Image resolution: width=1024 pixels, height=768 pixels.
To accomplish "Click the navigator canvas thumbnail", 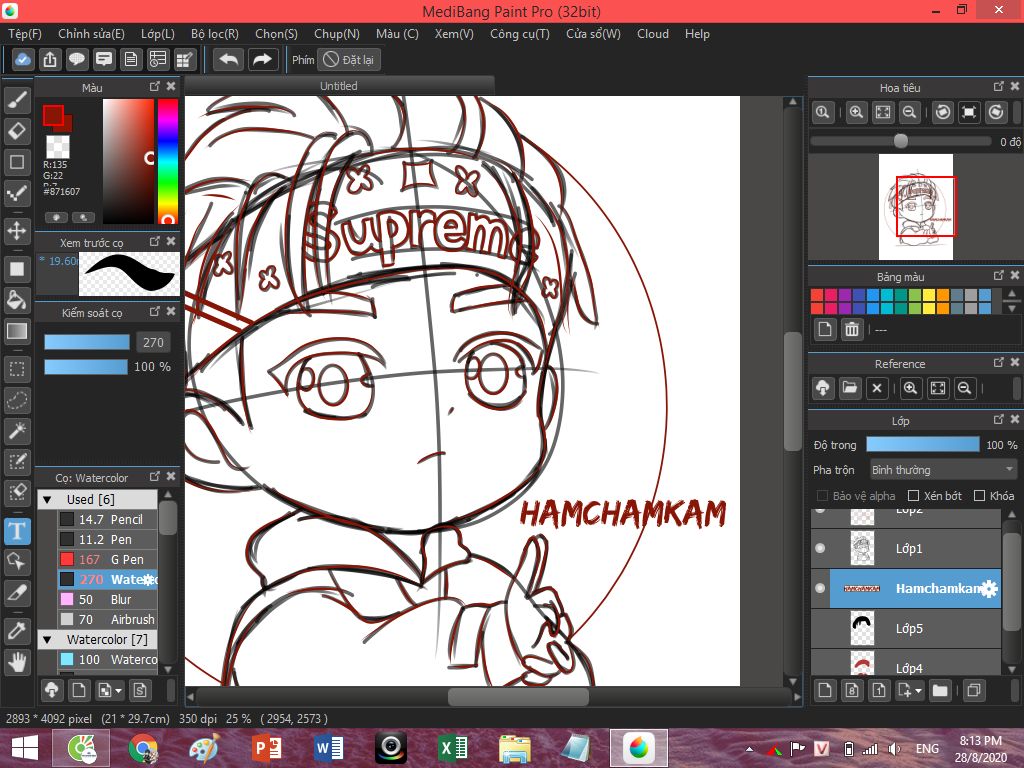I will click(916, 206).
